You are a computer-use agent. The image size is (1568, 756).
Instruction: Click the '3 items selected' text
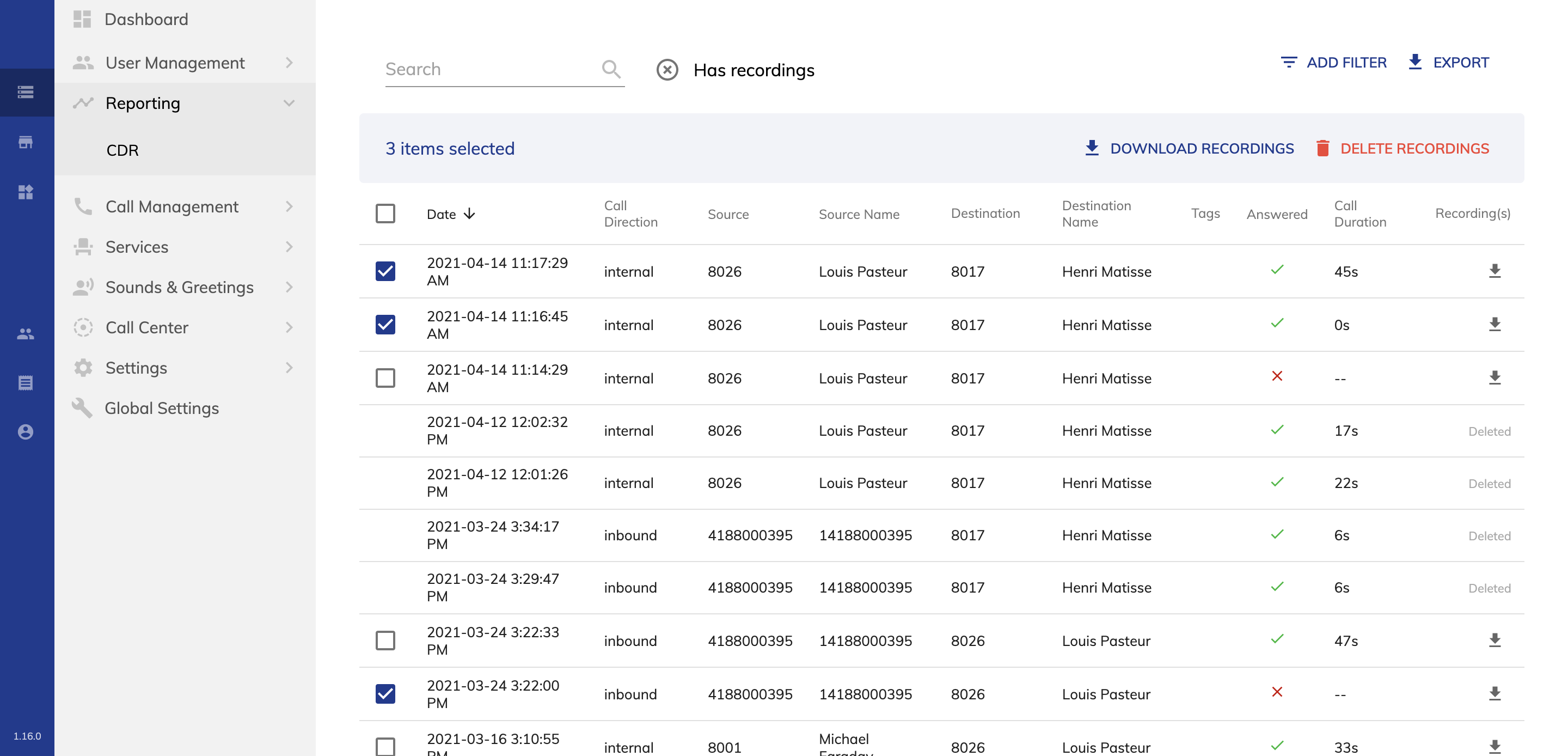450,148
